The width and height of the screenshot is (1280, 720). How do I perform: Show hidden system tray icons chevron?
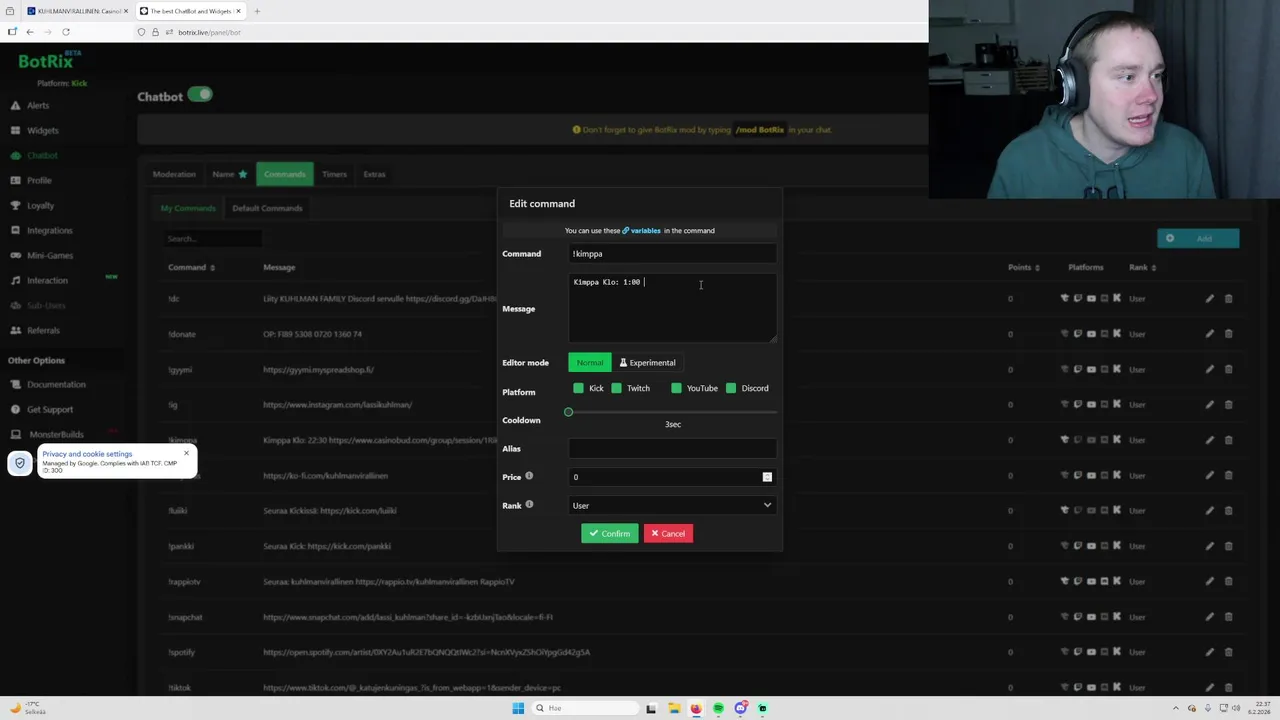(1175, 708)
